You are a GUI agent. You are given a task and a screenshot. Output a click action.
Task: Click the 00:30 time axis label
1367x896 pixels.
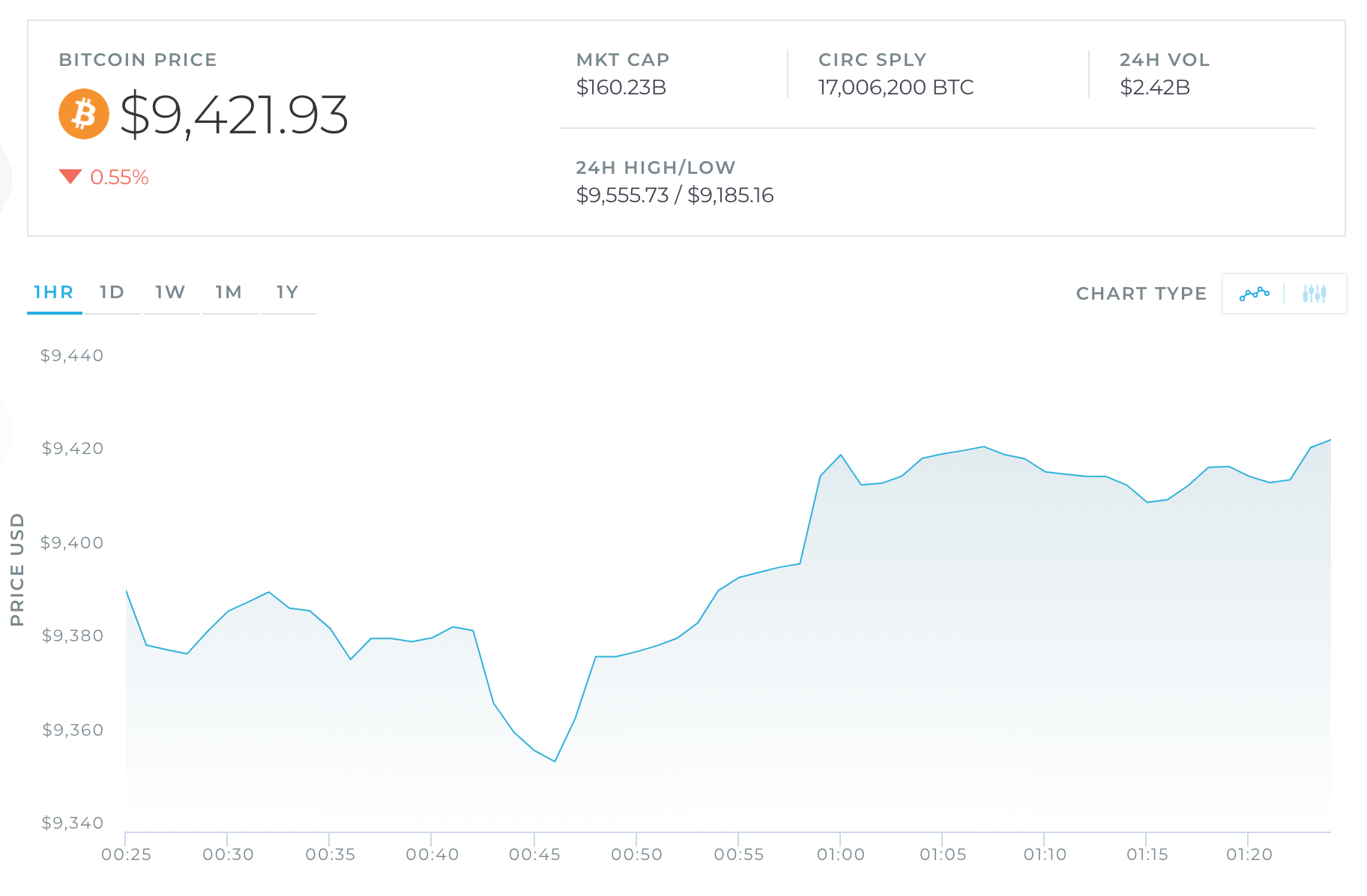[x=228, y=855]
